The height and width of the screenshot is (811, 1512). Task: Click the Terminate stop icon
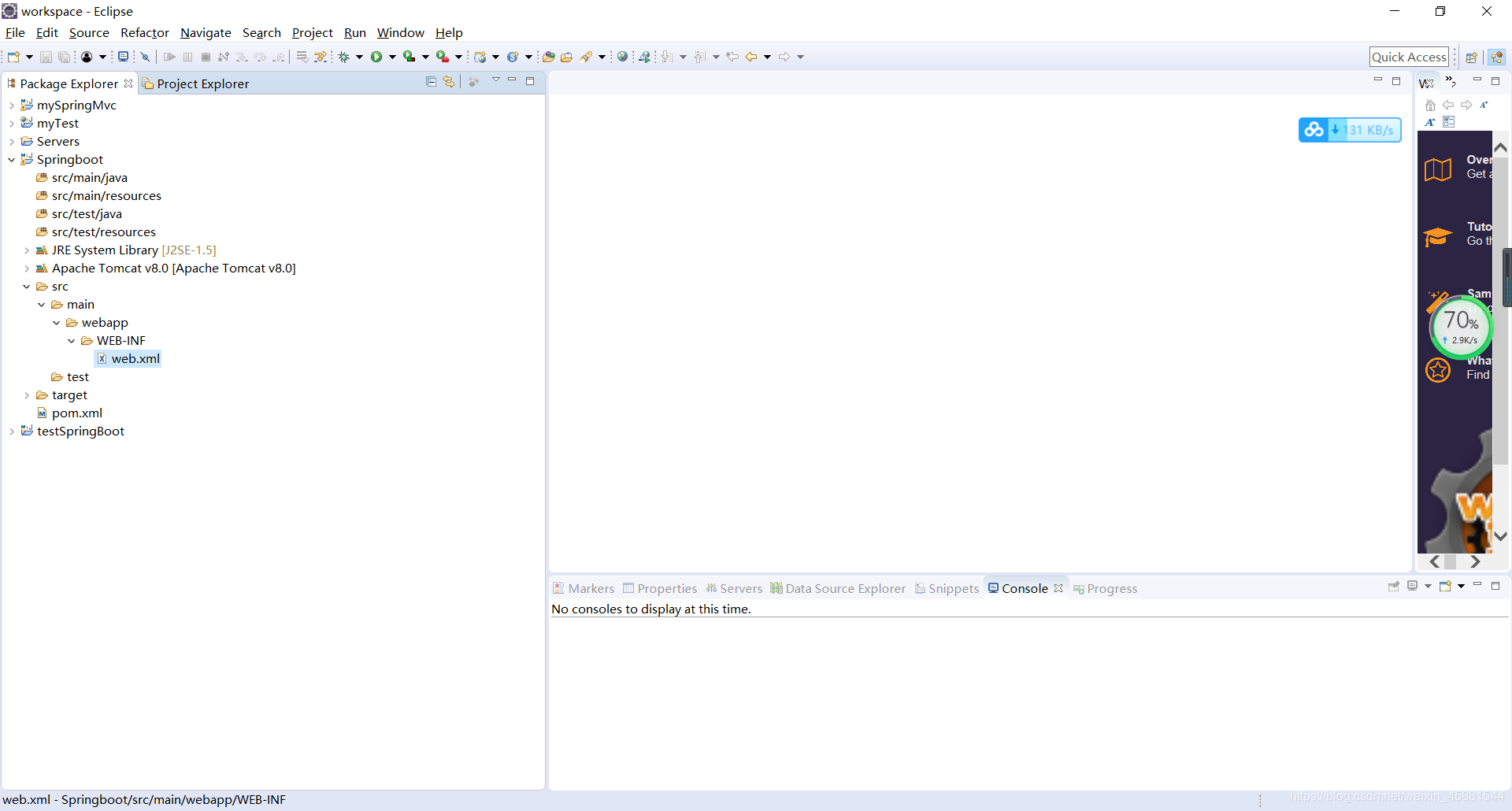coord(206,57)
